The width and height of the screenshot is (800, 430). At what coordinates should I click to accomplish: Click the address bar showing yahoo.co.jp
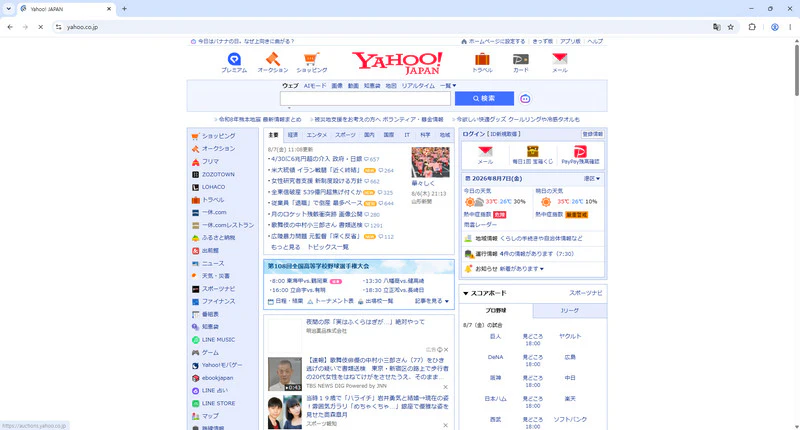(383, 27)
